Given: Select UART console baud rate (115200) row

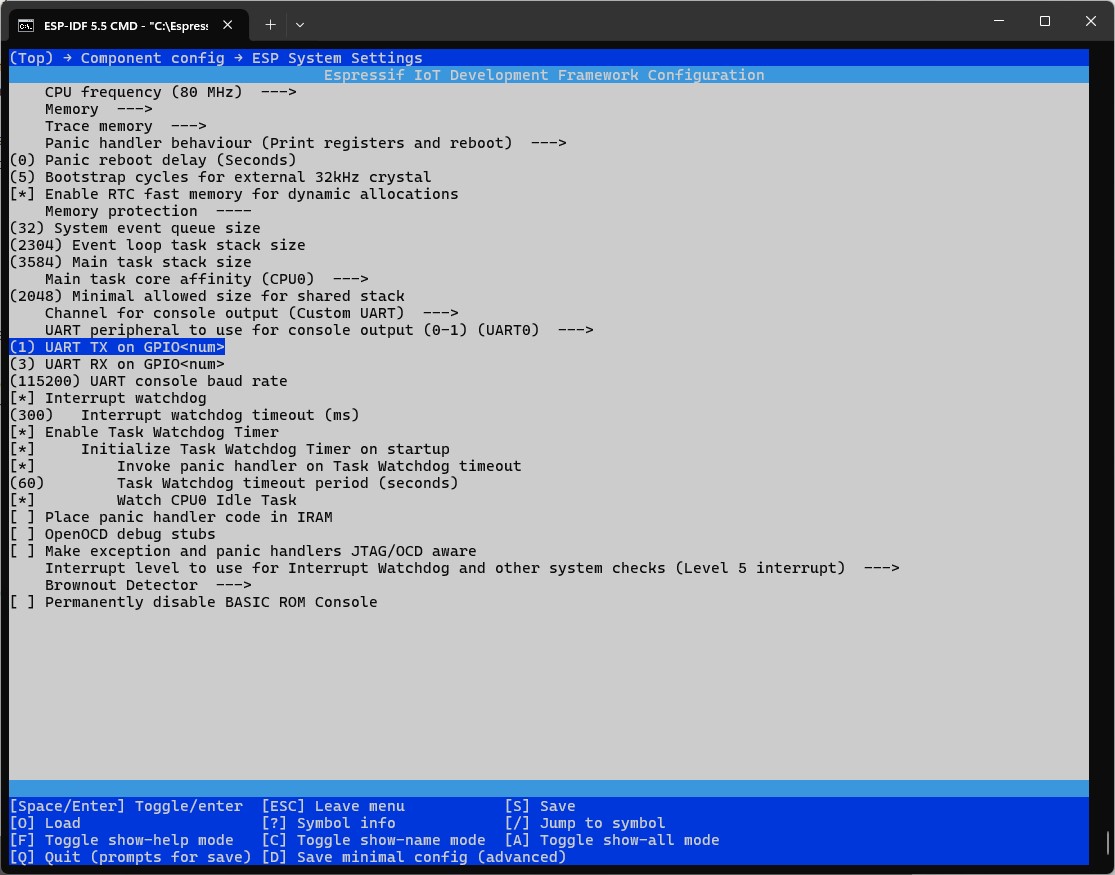Looking at the screenshot, I should pos(149,381).
